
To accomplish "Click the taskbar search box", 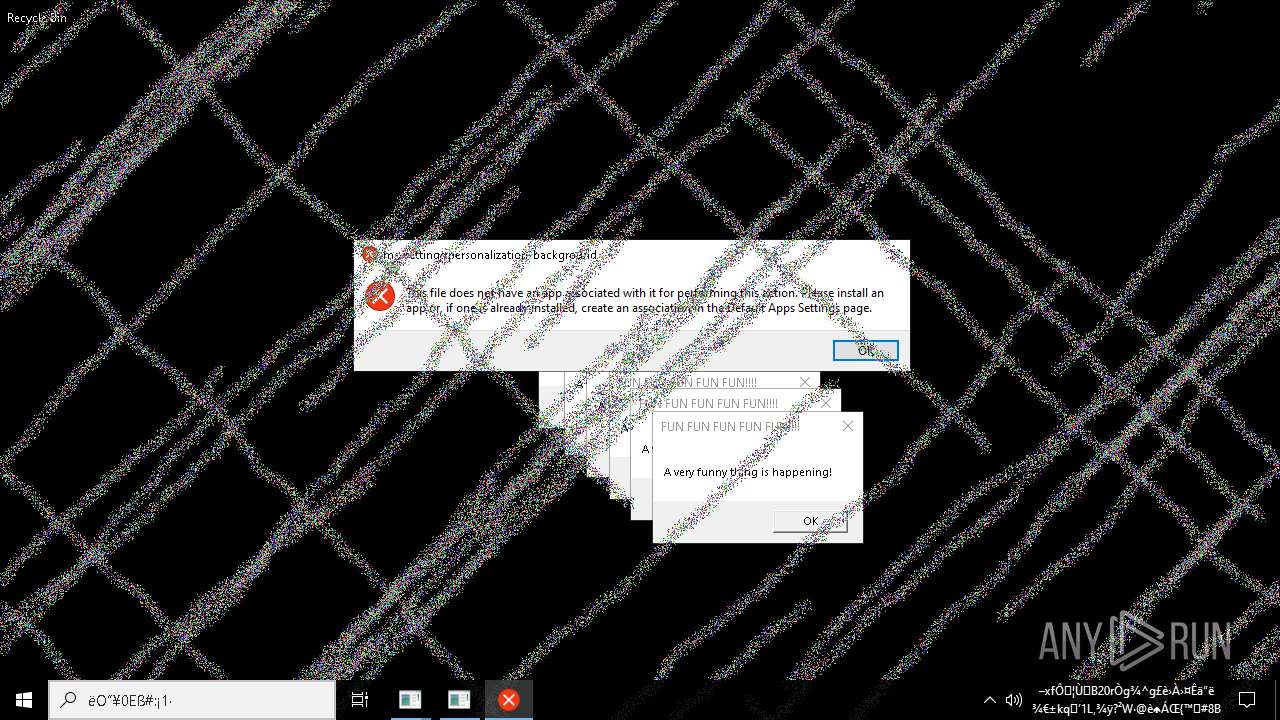I will pyautogui.click(x=192, y=700).
